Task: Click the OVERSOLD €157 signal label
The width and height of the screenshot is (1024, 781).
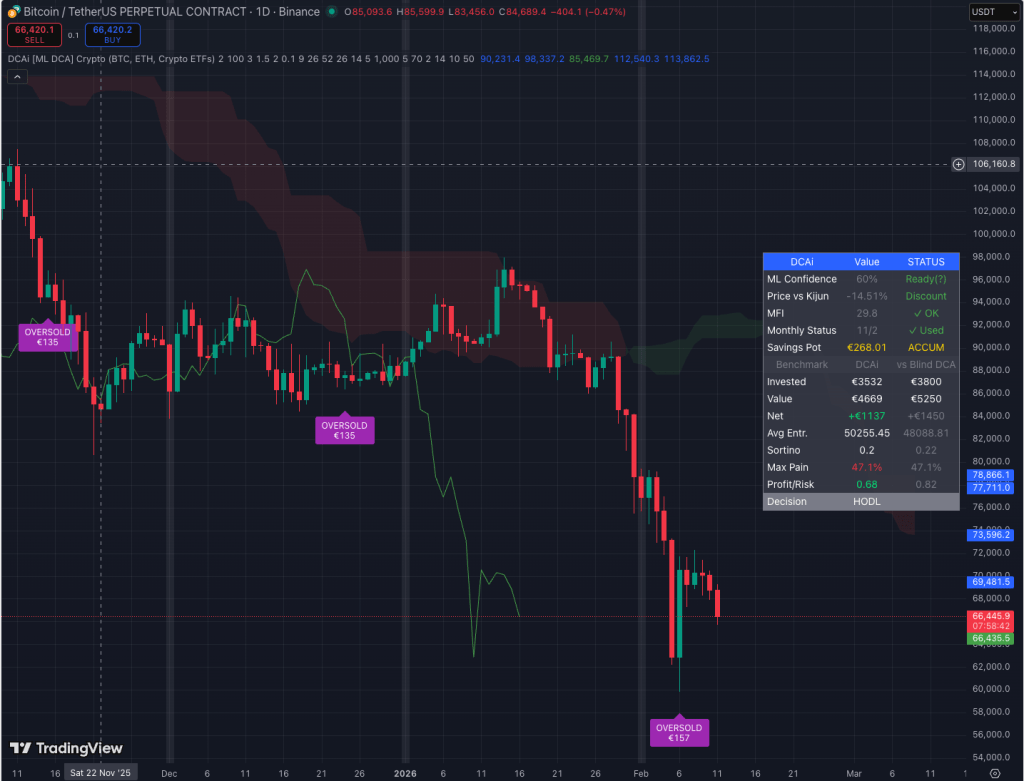Action: [x=679, y=733]
